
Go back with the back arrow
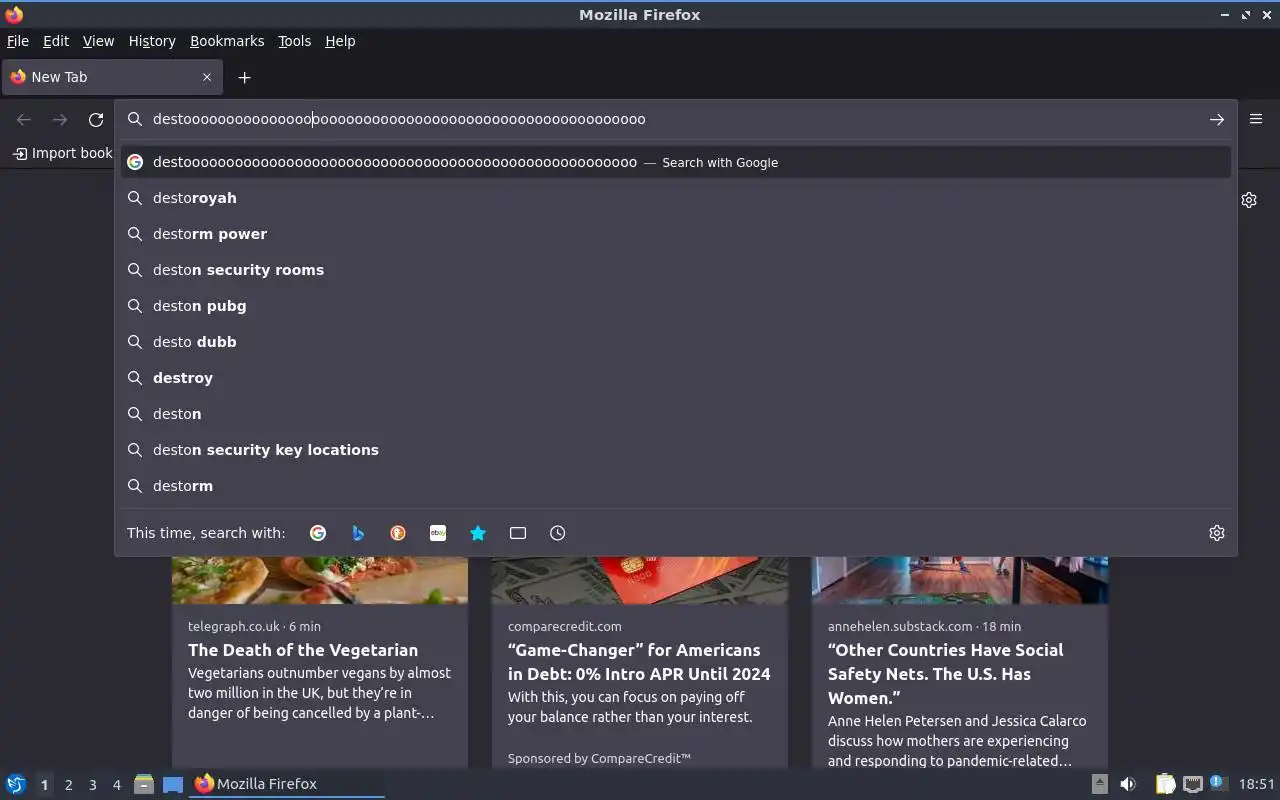(24, 120)
